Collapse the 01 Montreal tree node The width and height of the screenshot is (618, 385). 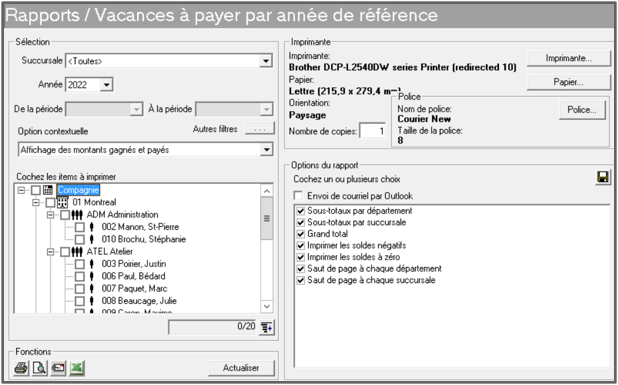point(36,203)
